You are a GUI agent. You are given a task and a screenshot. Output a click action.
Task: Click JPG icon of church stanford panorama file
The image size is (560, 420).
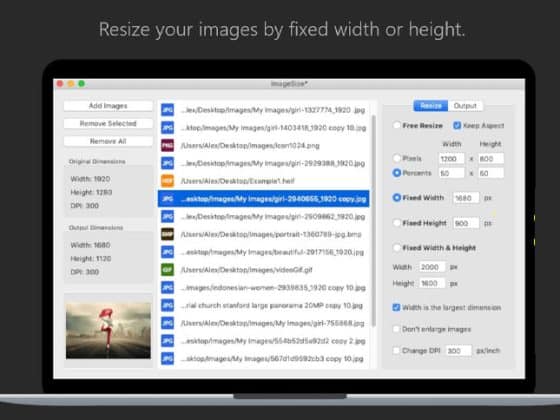168,305
